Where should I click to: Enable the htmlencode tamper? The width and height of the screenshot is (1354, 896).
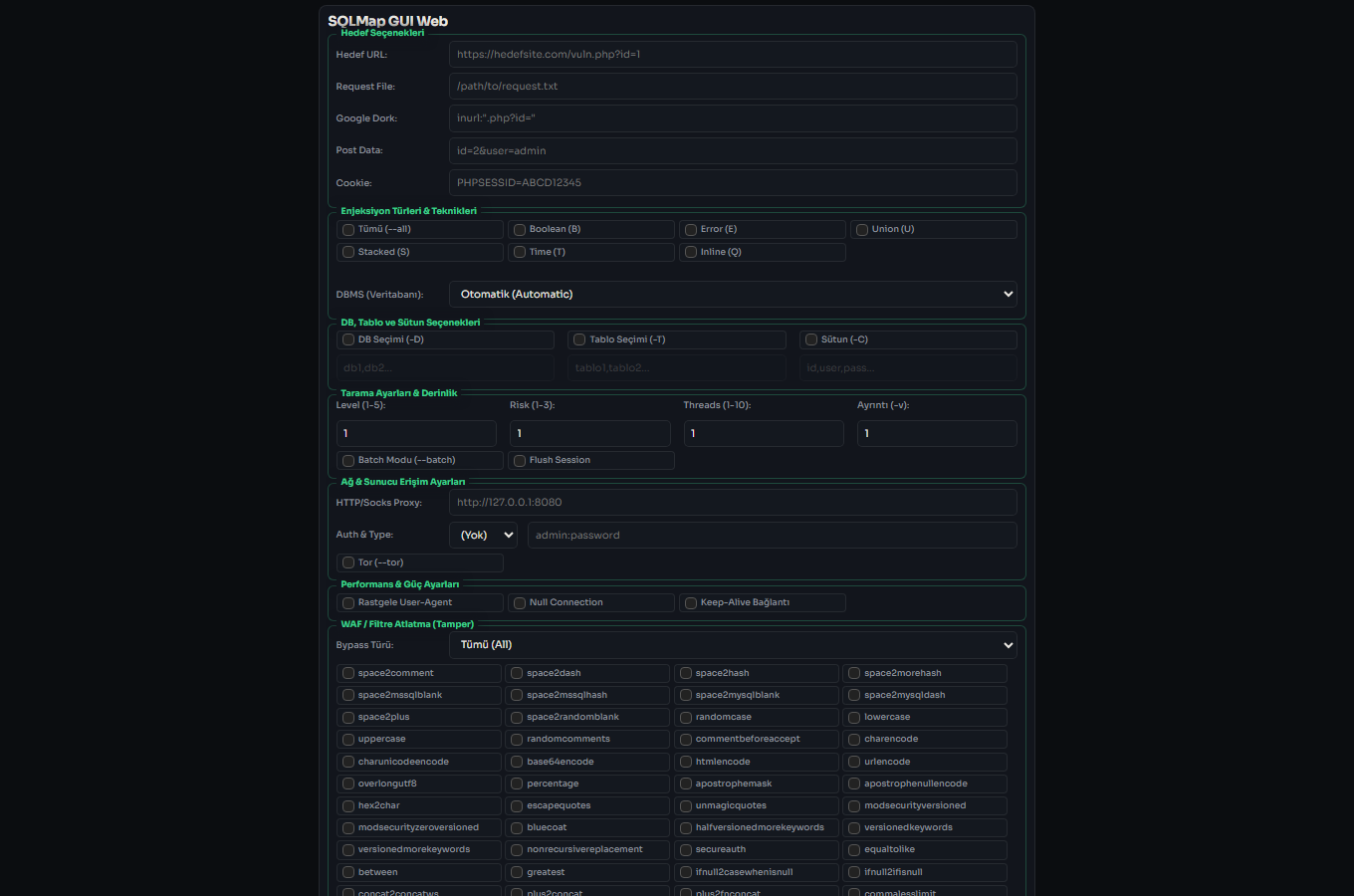(686, 763)
